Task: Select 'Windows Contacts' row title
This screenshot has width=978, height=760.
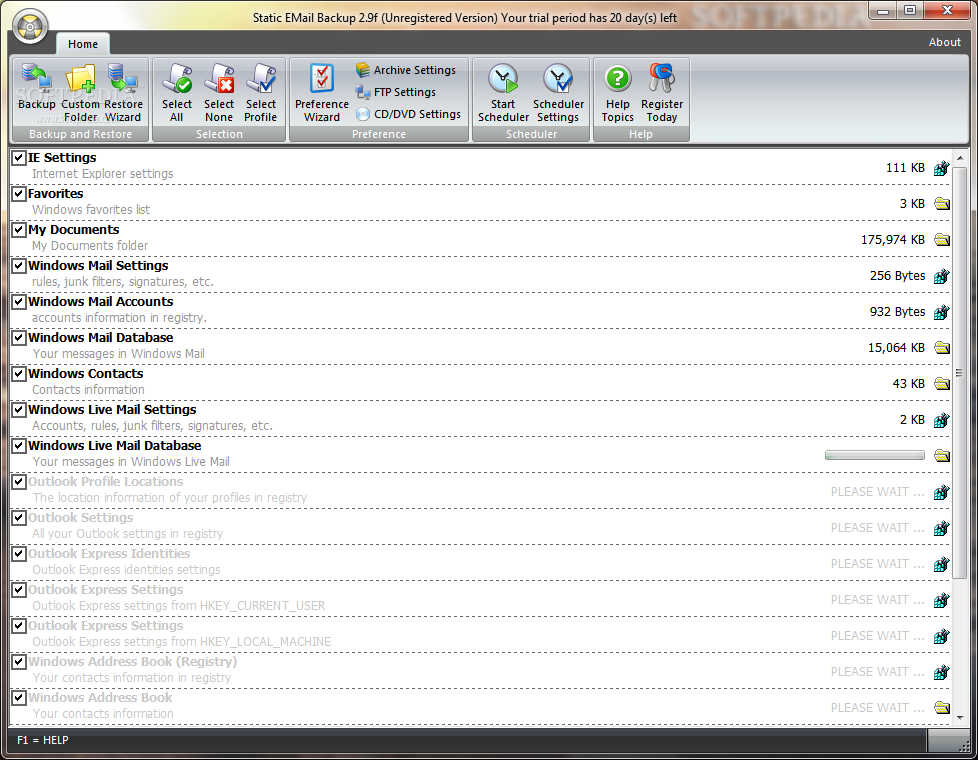Action: pyautogui.click(x=85, y=374)
